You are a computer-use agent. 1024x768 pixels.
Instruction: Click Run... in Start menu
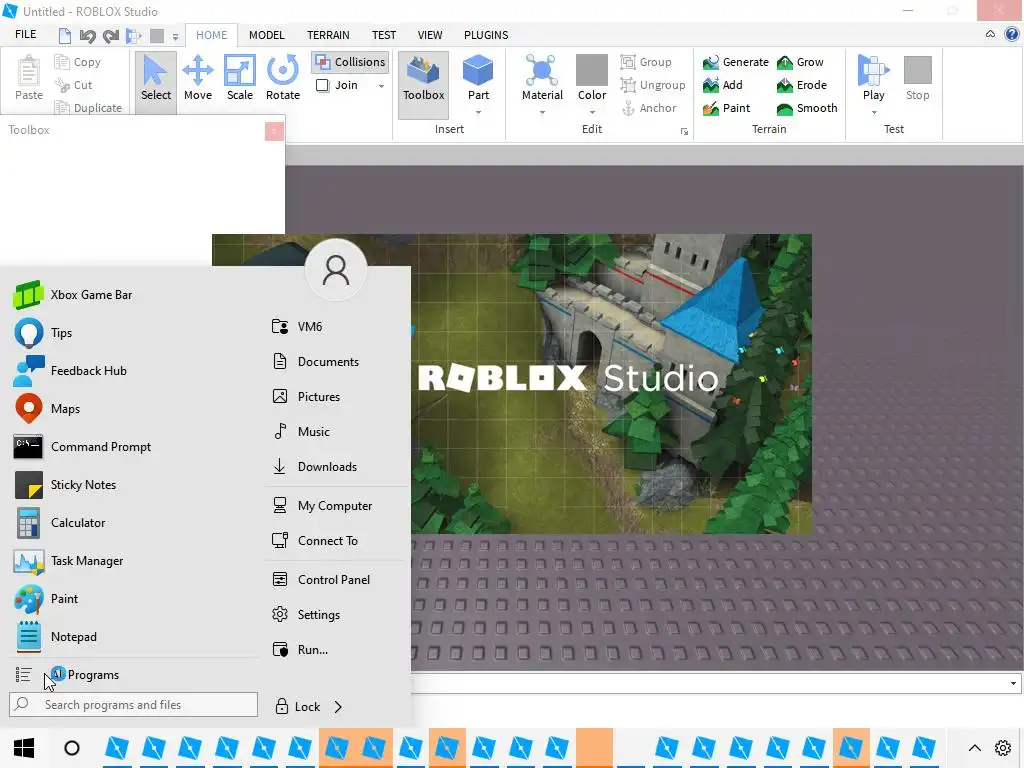pyautogui.click(x=300, y=650)
